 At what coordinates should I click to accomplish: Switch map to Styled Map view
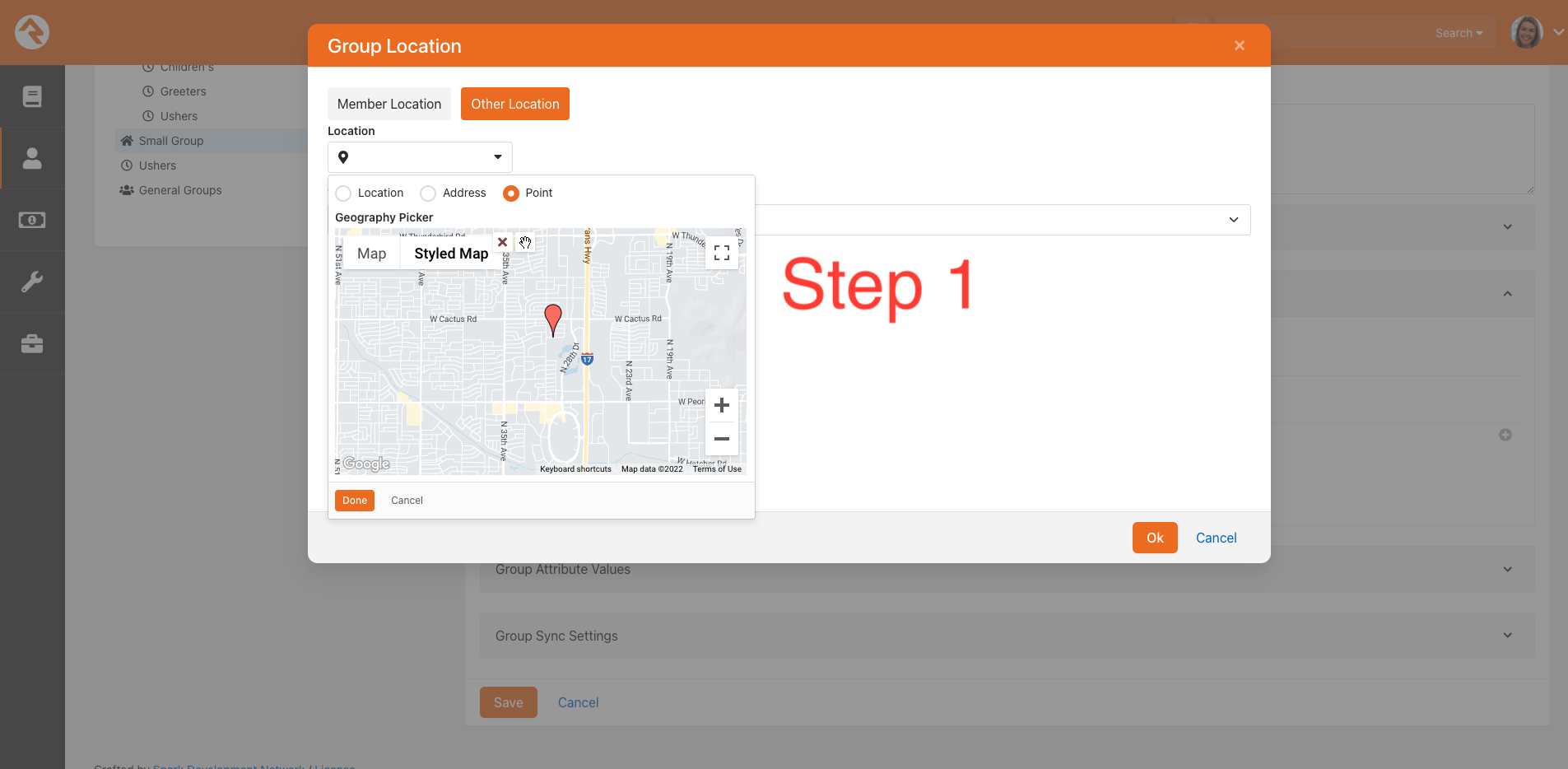click(451, 254)
